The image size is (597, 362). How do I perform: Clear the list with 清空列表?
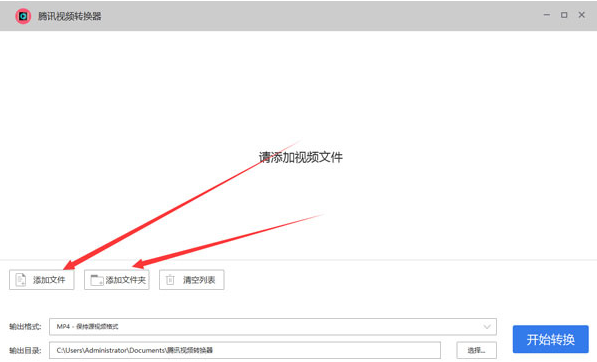click(192, 280)
